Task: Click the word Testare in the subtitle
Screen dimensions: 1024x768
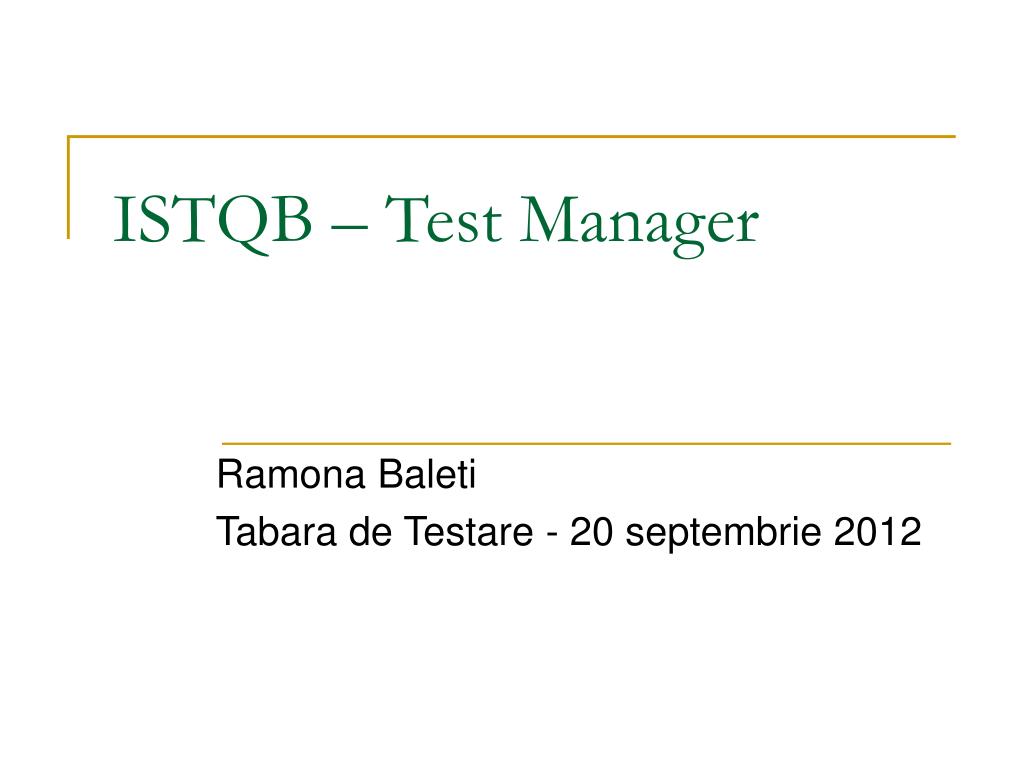Action: (469, 532)
